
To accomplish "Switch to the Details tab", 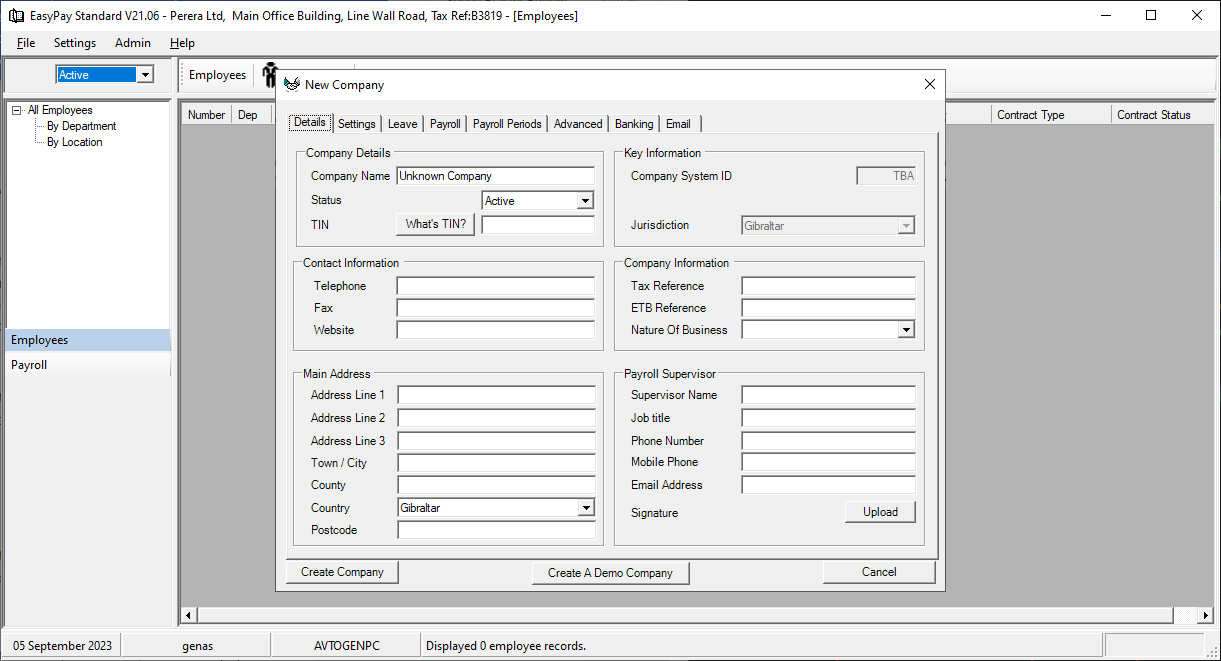I will coord(310,122).
